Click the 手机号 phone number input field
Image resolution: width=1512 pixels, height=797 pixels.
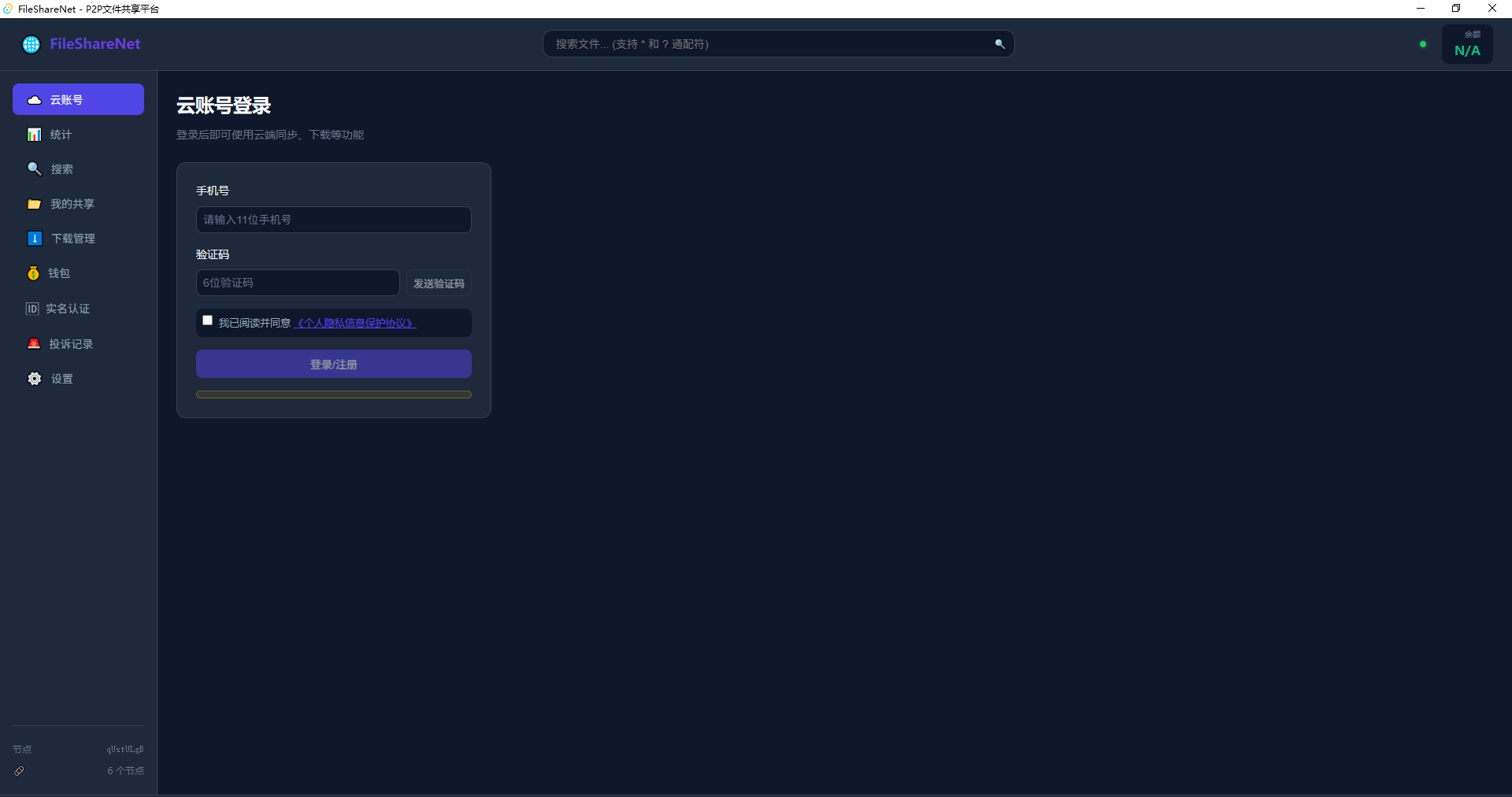coord(334,220)
